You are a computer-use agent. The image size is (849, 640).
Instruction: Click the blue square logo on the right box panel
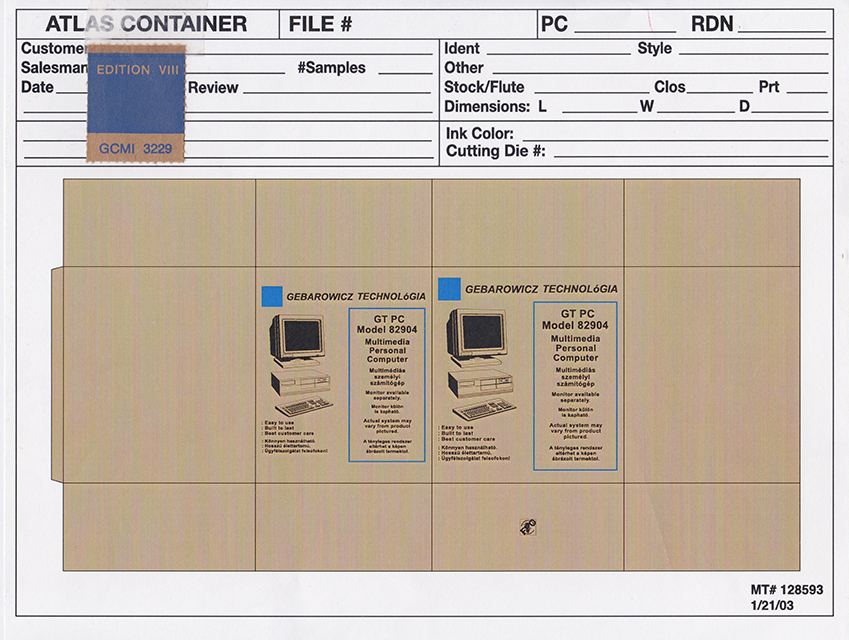point(449,289)
